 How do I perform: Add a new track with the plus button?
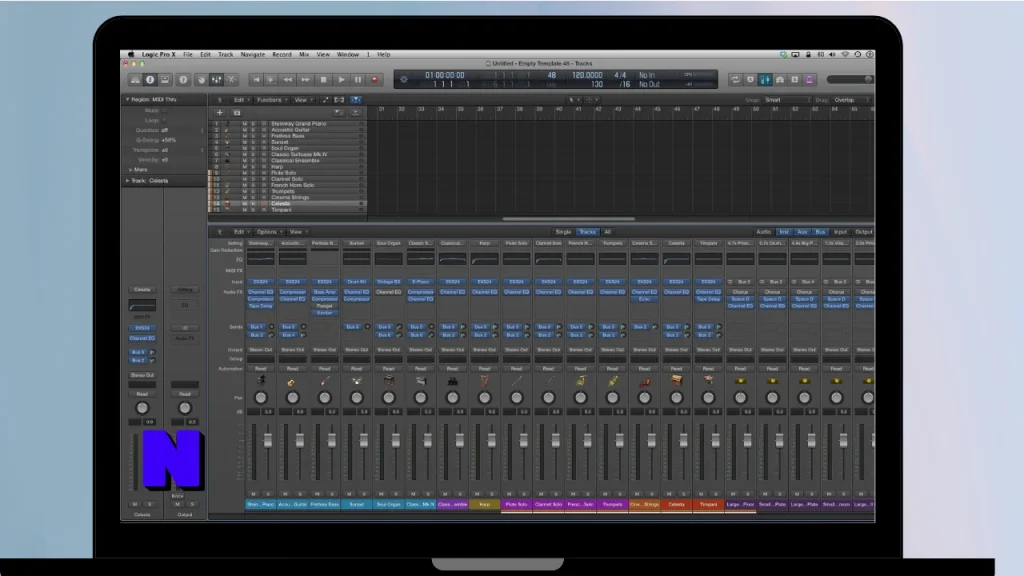(x=219, y=112)
